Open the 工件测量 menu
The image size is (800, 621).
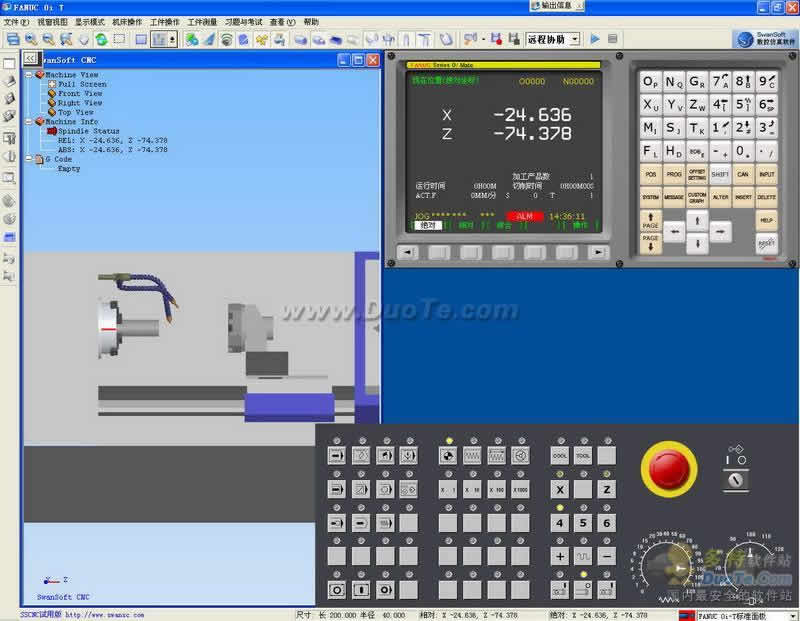[x=202, y=21]
